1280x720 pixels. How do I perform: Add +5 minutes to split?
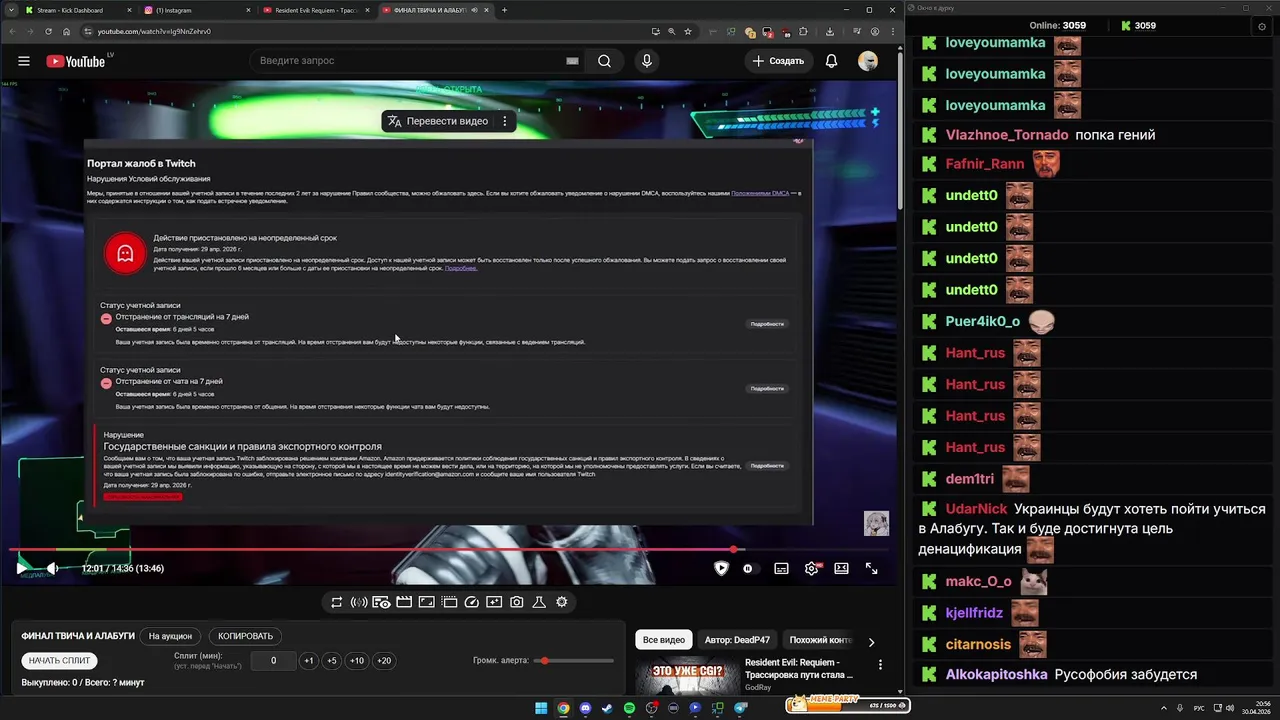tap(332, 661)
